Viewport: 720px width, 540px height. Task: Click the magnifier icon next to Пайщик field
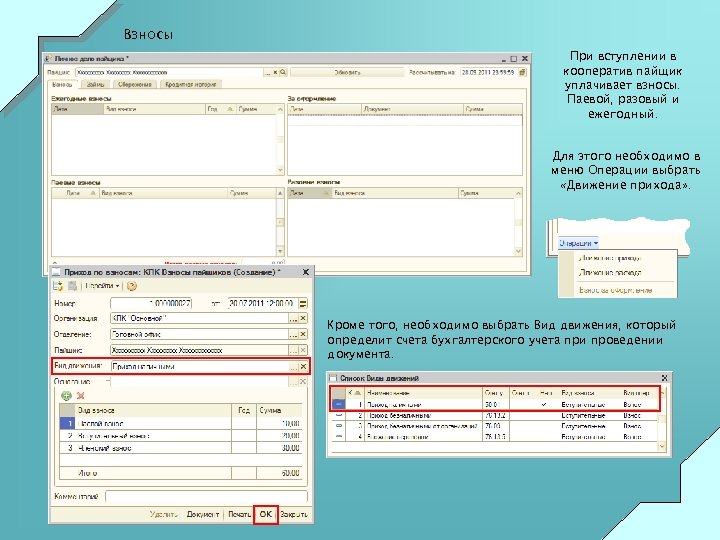coord(283,72)
